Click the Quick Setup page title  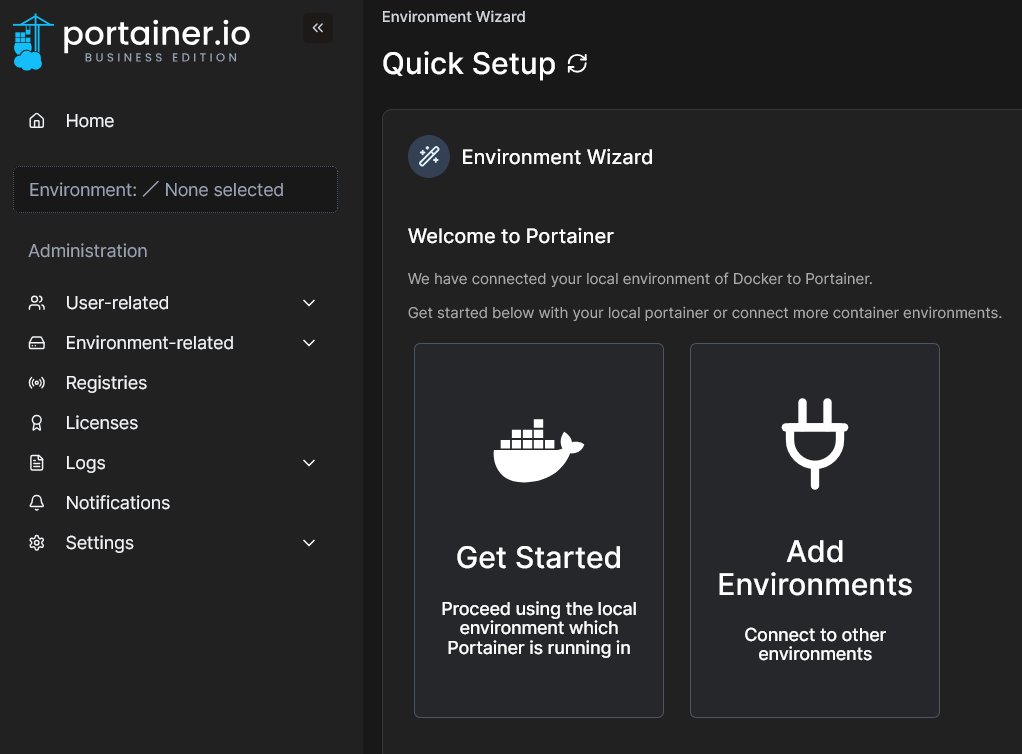point(469,64)
